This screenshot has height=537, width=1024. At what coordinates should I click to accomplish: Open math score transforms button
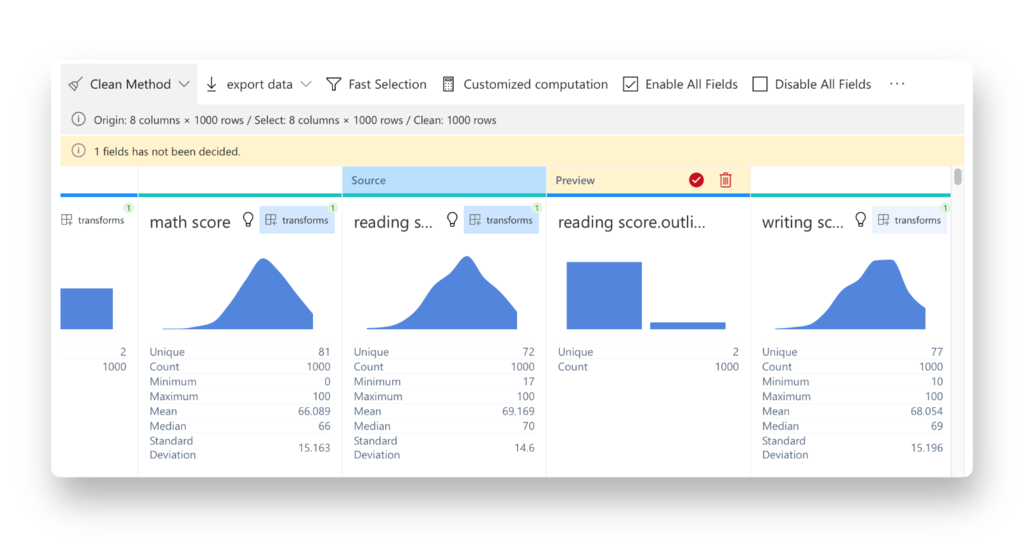297,220
